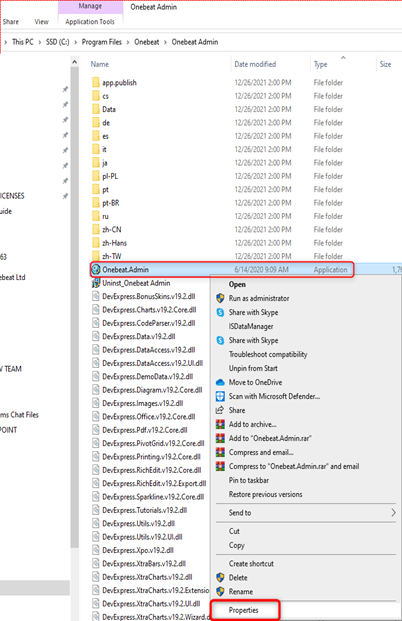The height and width of the screenshot is (621, 402).
Task: Sort by the Name column header
Action: pos(99,64)
